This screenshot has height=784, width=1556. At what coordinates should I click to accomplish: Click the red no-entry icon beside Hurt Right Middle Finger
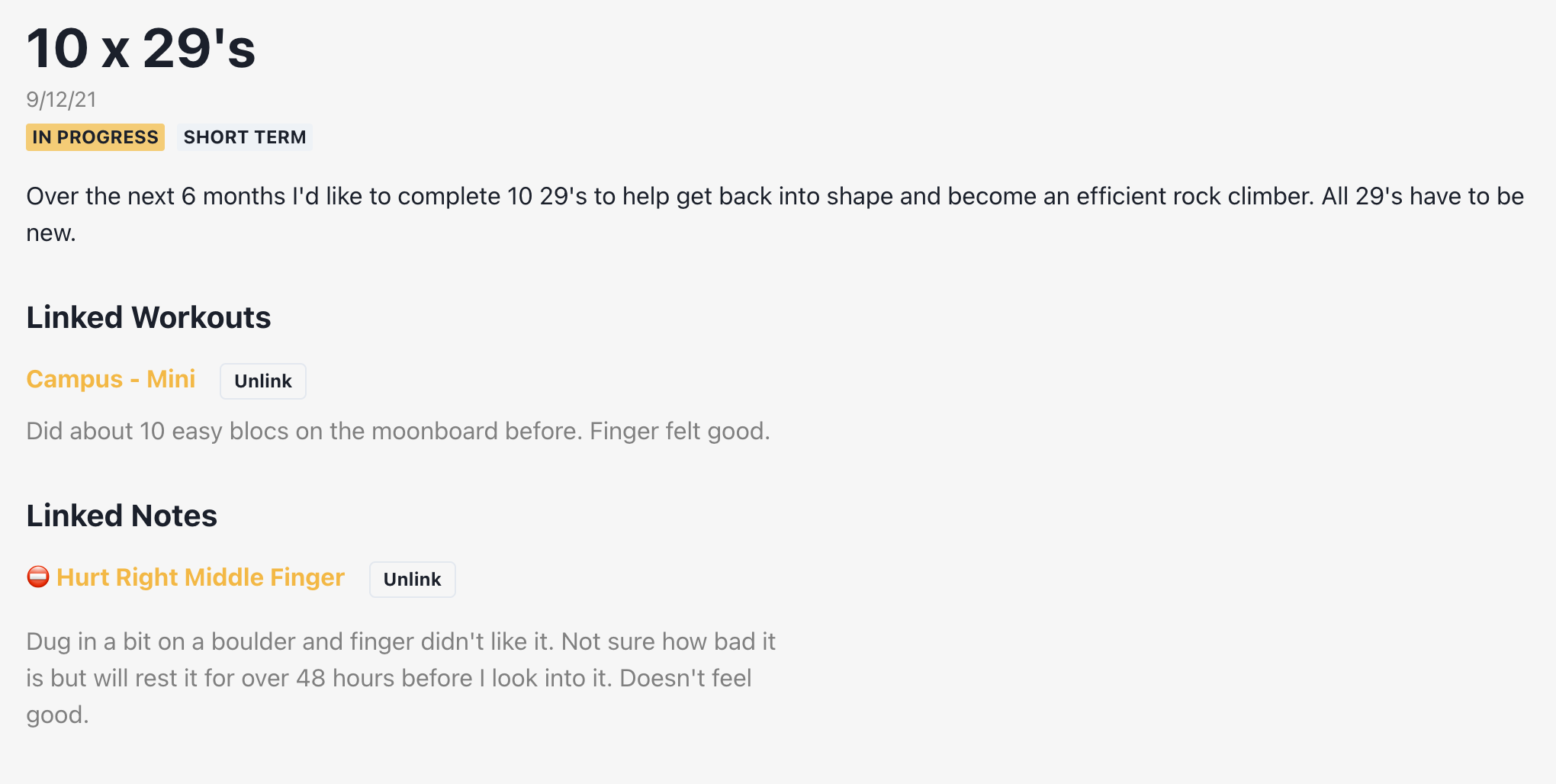click(38, 577)
